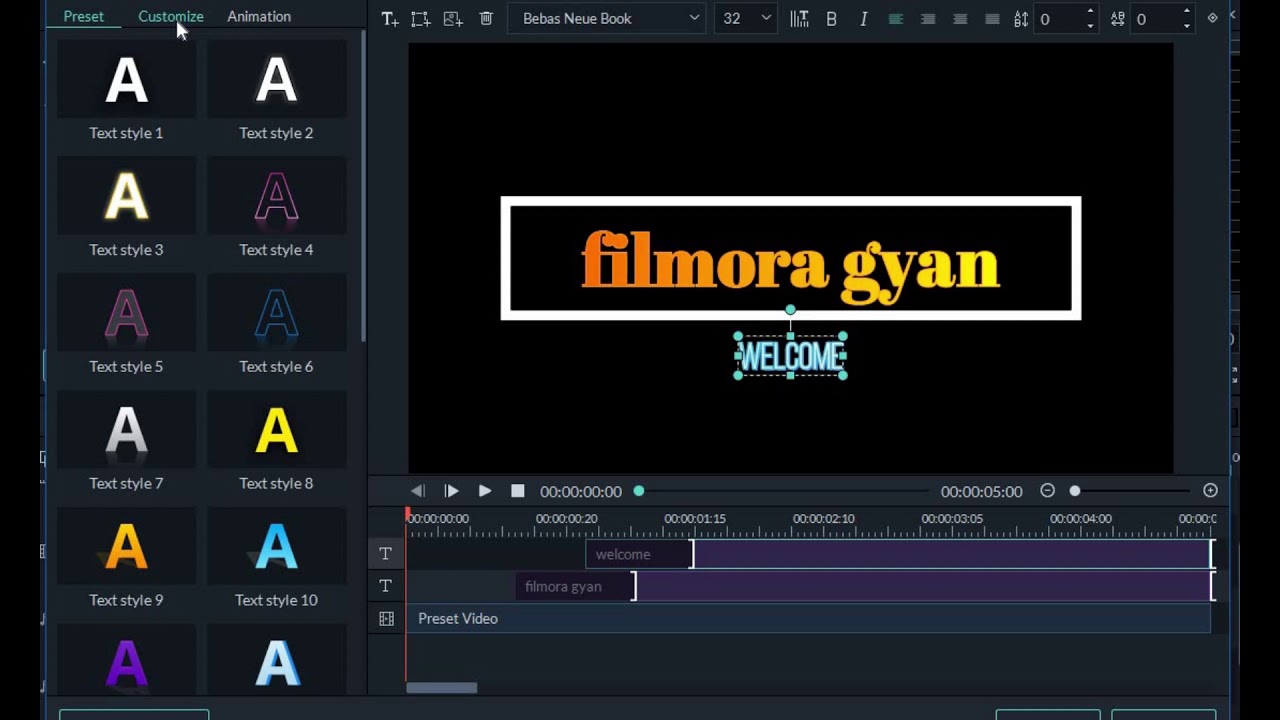Click the timeline horizontal scrollbar

pyautogui.click(x=441, y=687)
